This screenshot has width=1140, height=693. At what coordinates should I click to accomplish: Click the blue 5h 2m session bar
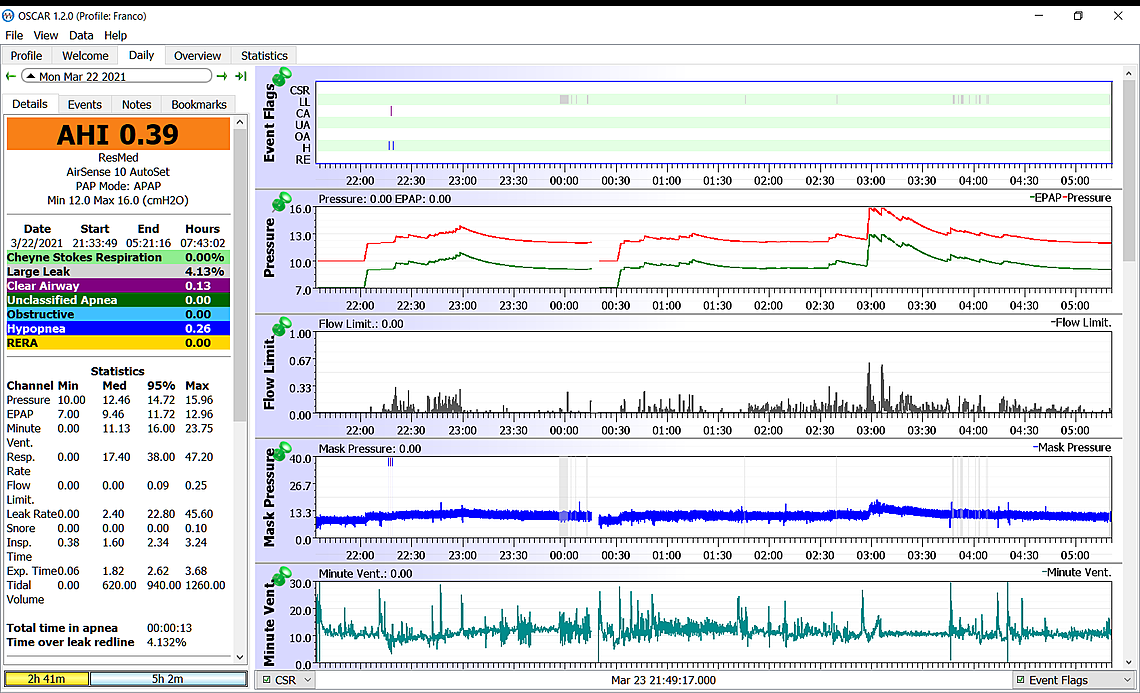tap(168, 679)
